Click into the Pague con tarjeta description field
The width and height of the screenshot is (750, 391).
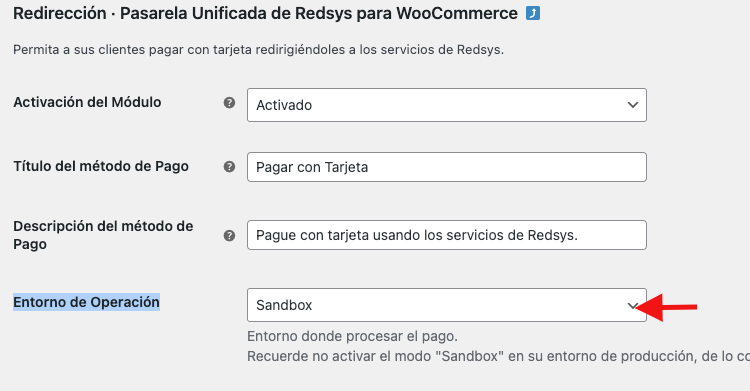(x=447, y=235)
